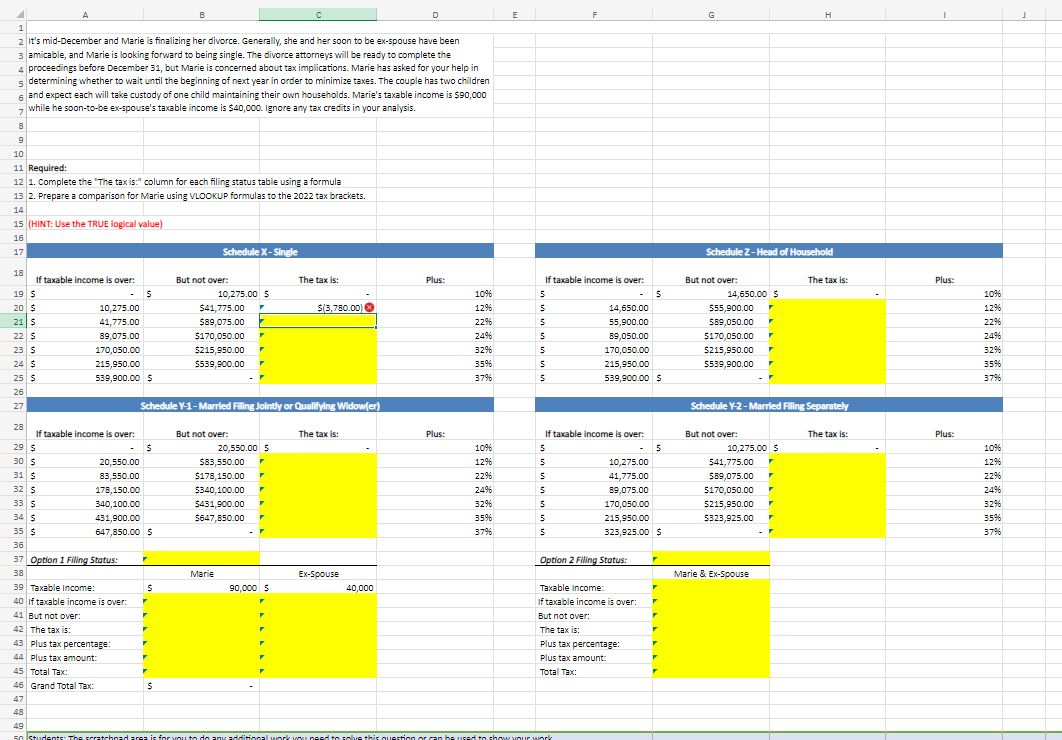Click the problem description text in row 2

[244, 41]
